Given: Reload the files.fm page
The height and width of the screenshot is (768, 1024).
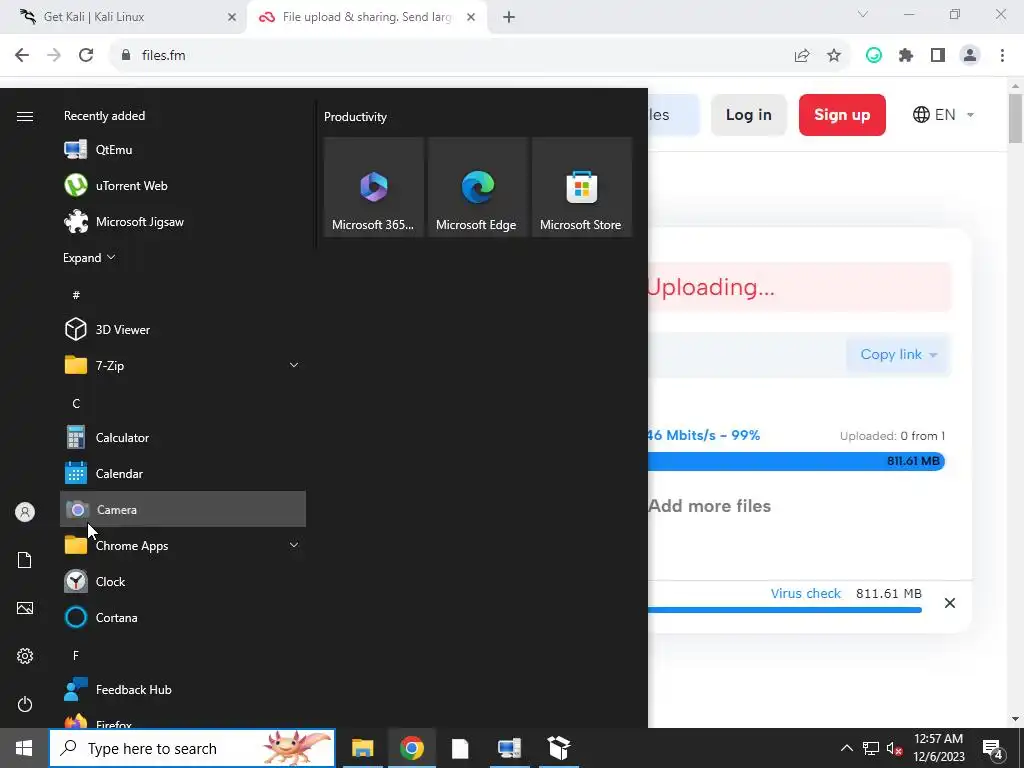Looking at the screenshot, I should coord(86,55).
